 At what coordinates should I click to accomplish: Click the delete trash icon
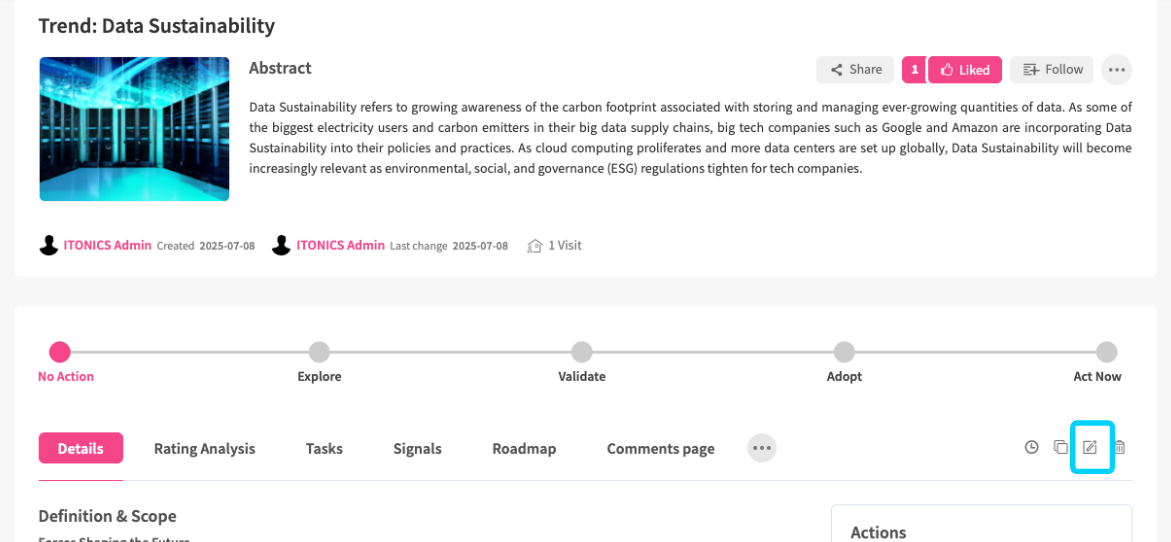1120,448
